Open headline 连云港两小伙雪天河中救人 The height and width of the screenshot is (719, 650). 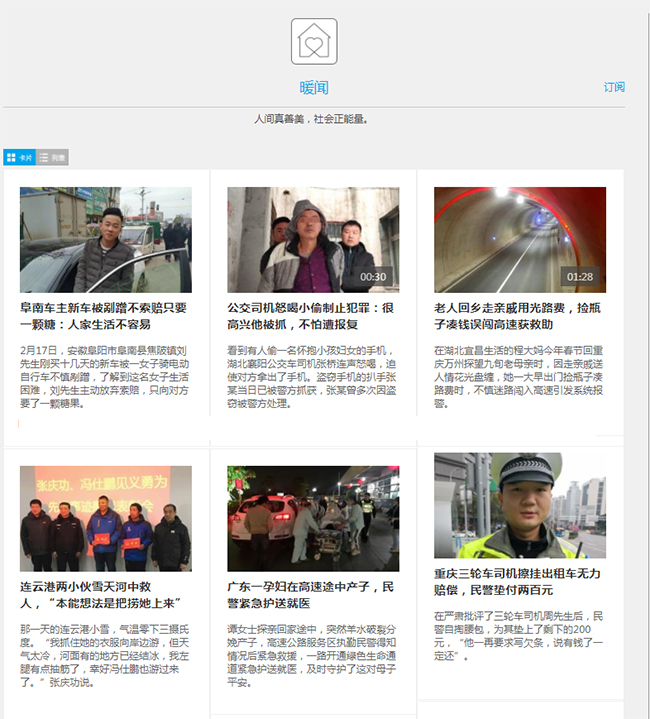(x=100, y=595)
